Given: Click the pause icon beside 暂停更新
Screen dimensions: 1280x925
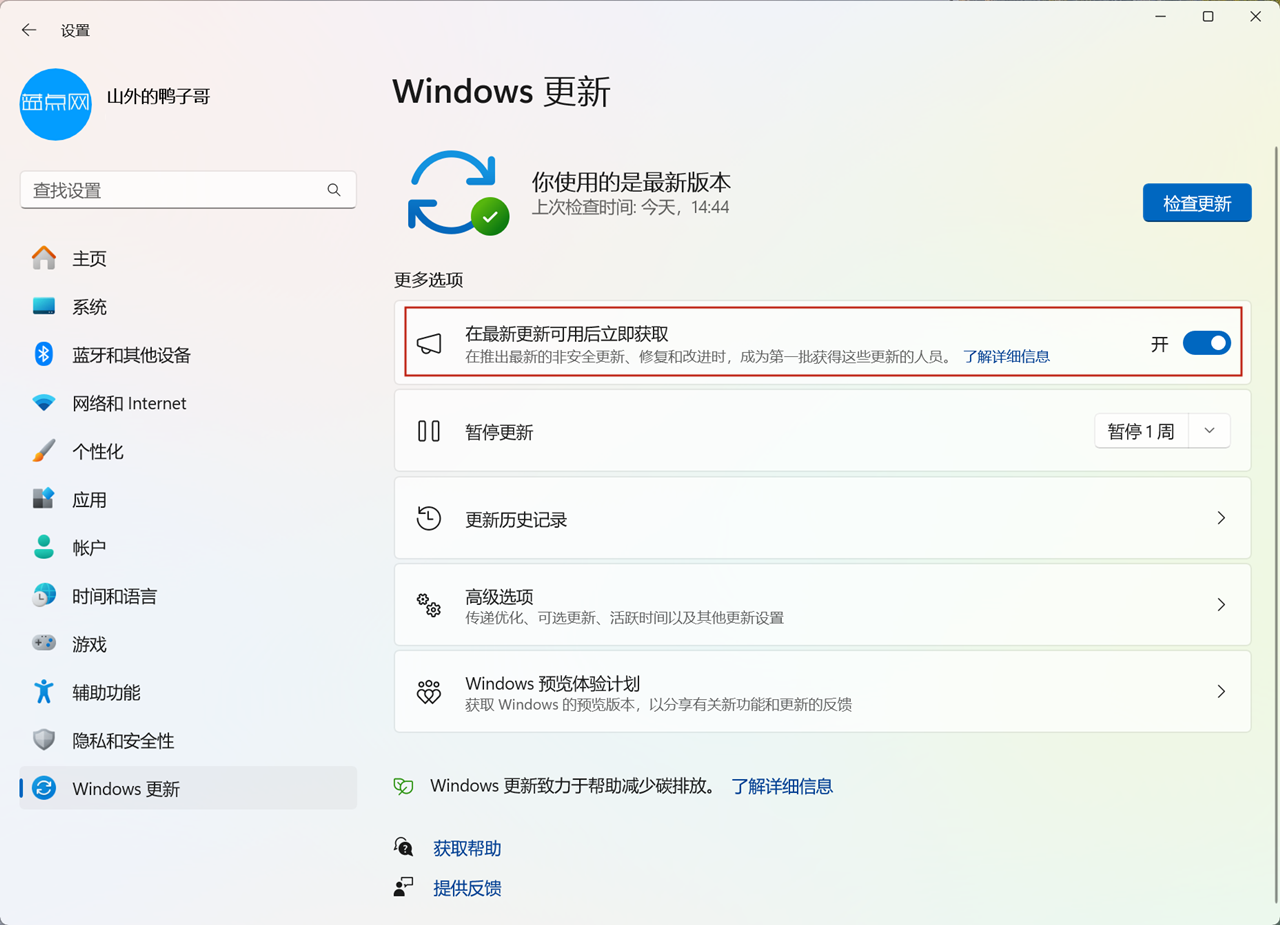Looking at the screenshot, I should click(x=429, y=431).
